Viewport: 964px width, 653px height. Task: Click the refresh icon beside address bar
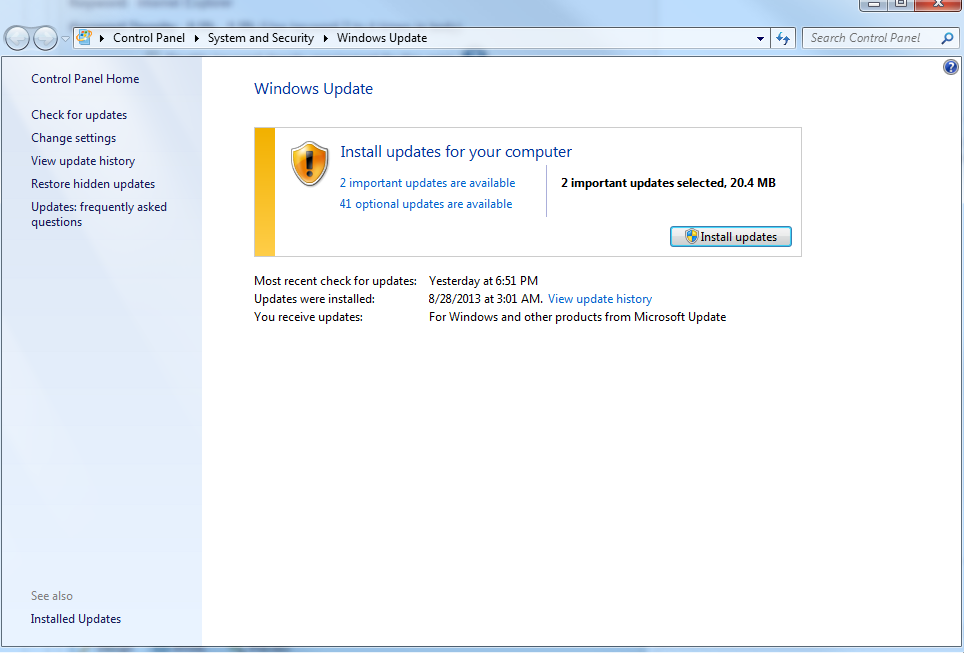click(784, 38)
